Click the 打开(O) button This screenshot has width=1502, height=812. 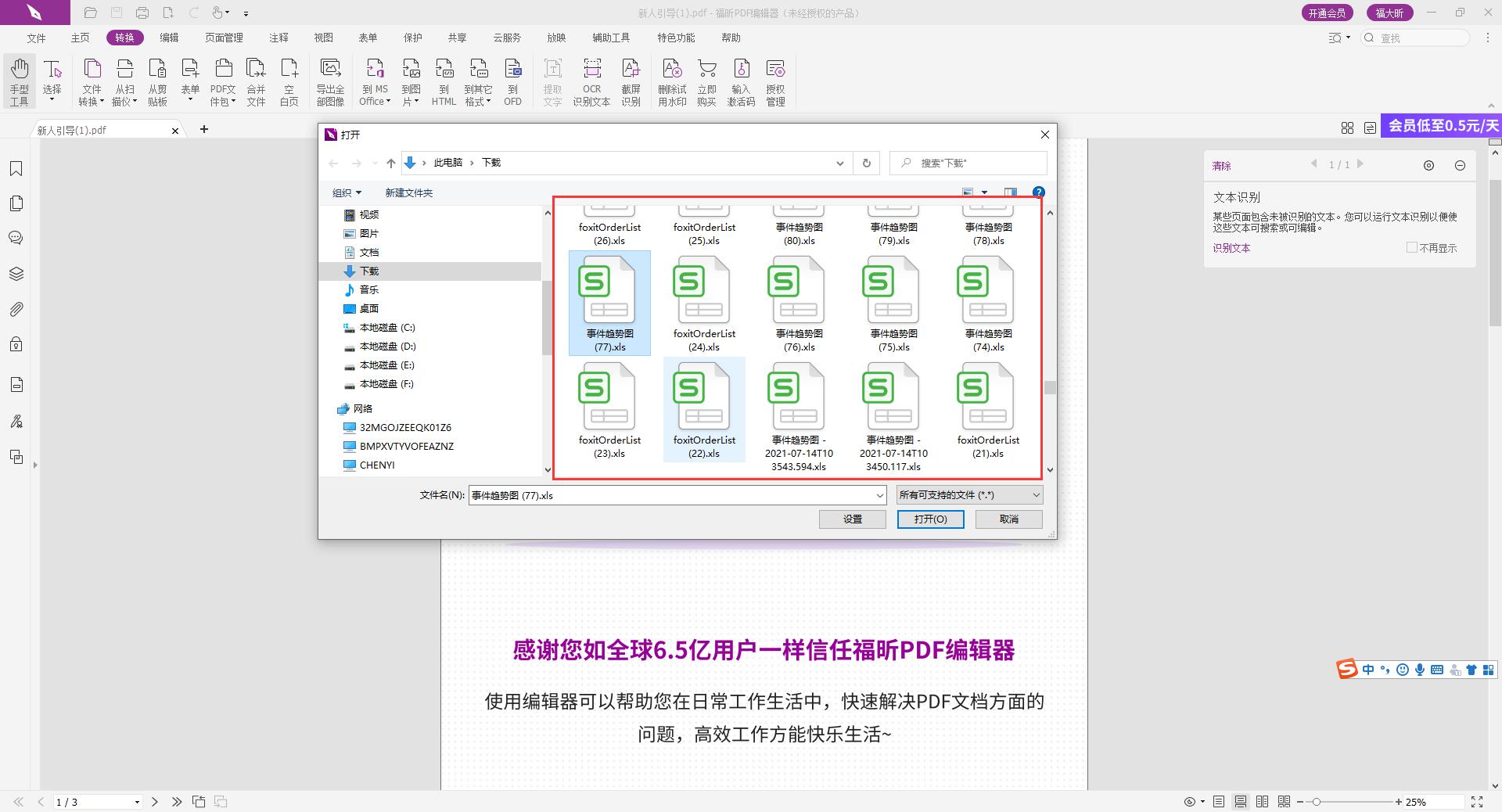[931, 519]
